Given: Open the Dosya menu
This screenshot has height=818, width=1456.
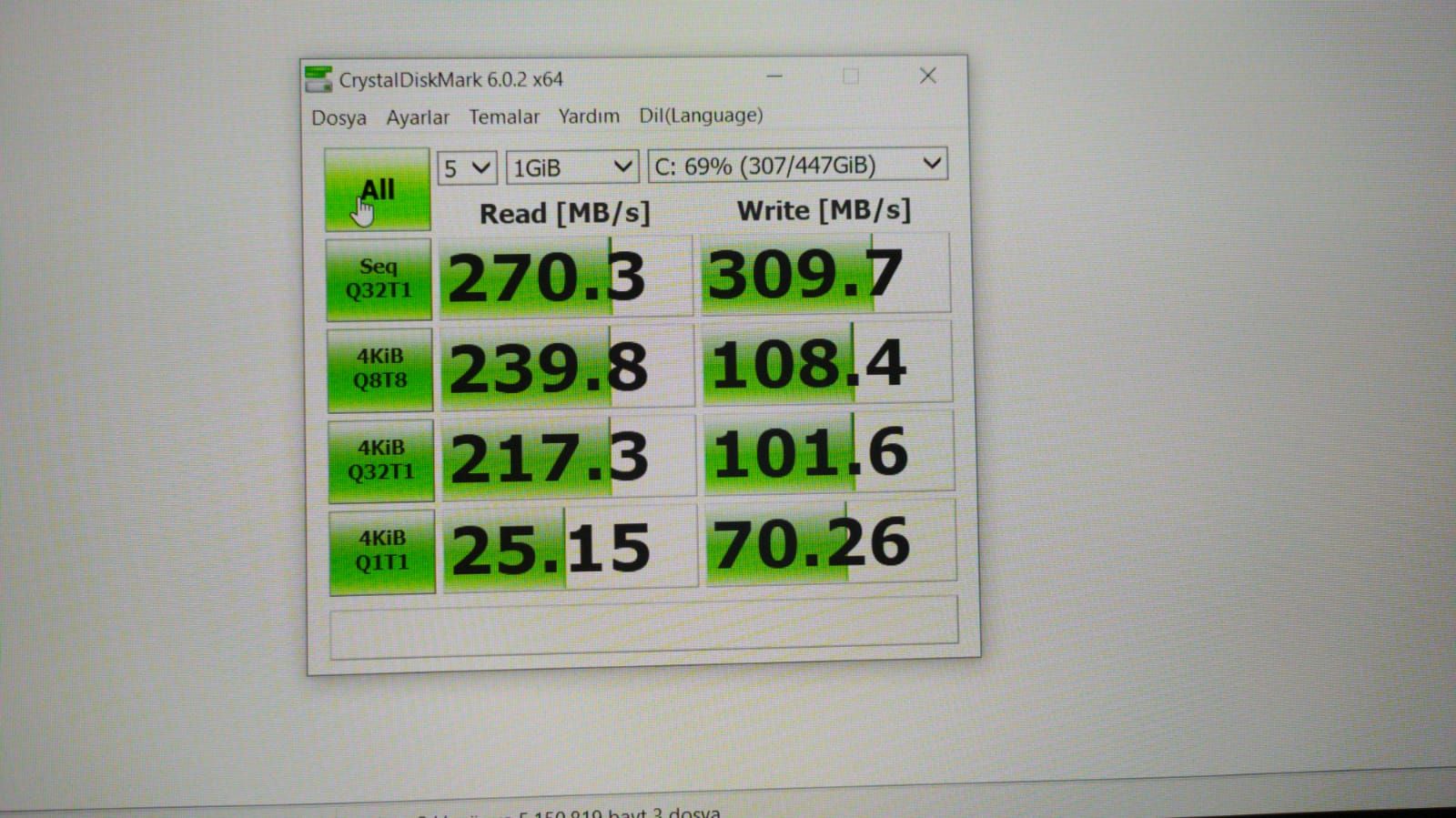Looking at the screenshot, I should pyautogui.click(x=339, y=117).
